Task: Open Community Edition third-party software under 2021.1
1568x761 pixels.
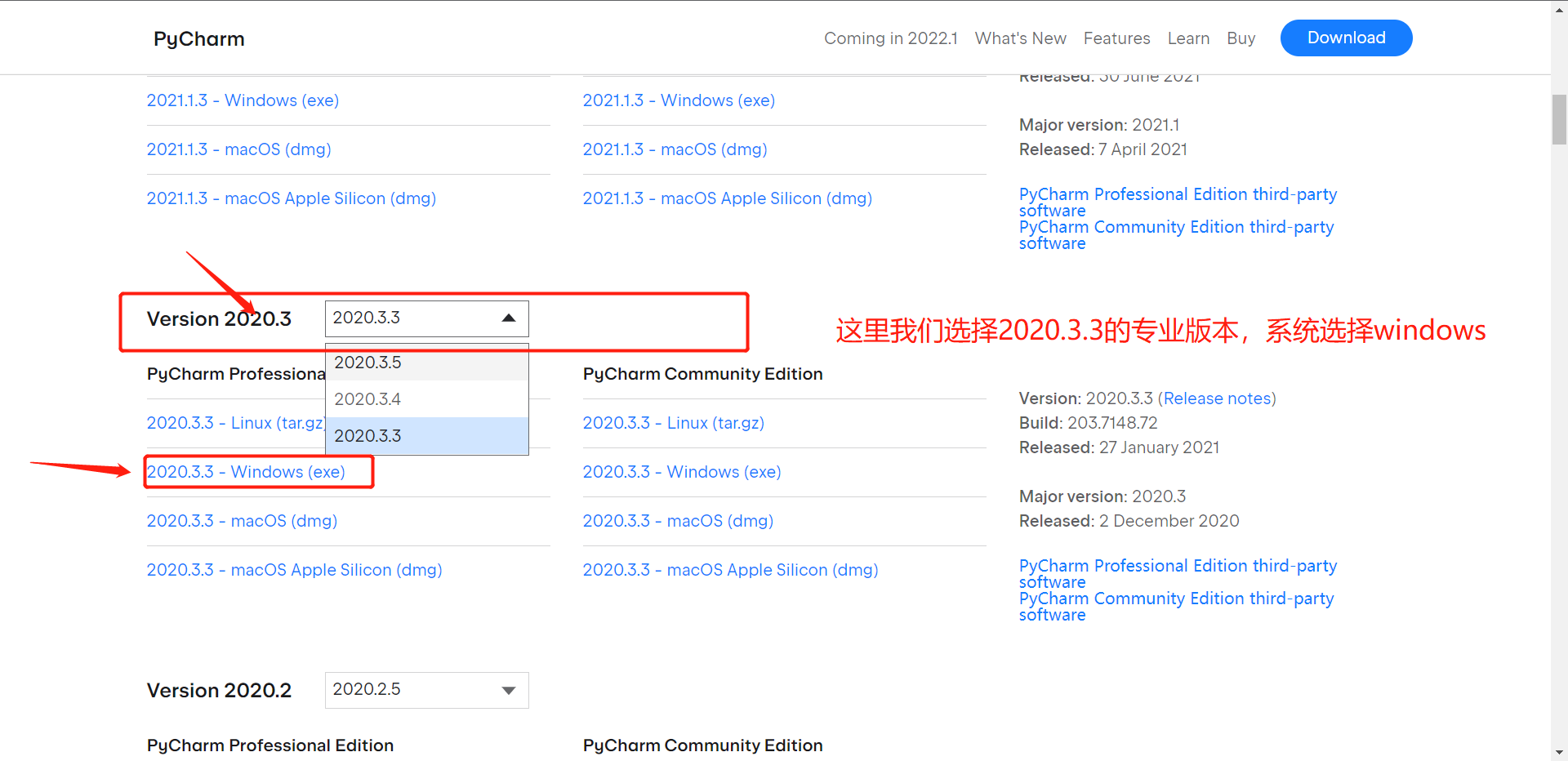Action: coord(1176,234)
